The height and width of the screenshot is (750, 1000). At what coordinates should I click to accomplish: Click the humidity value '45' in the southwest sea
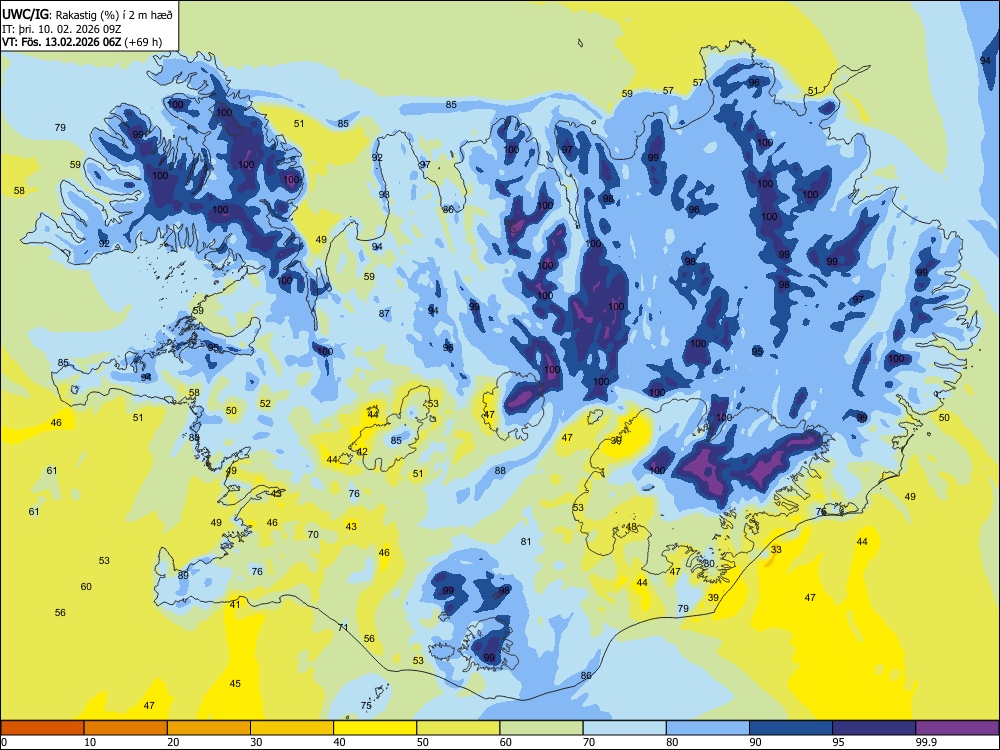click(x=235, y=684)
